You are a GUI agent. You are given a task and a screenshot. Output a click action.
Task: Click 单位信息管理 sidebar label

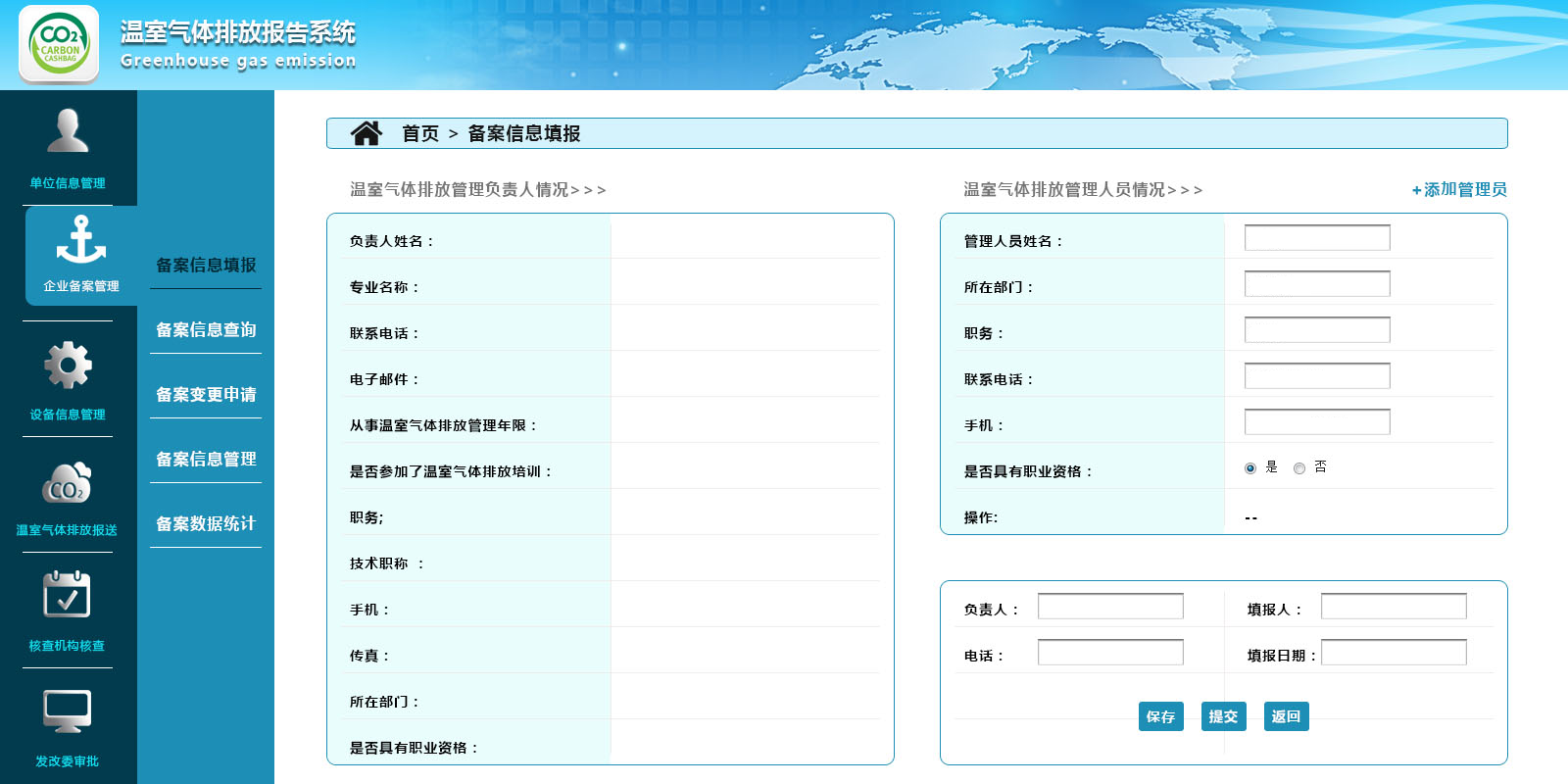coord(68,183)
